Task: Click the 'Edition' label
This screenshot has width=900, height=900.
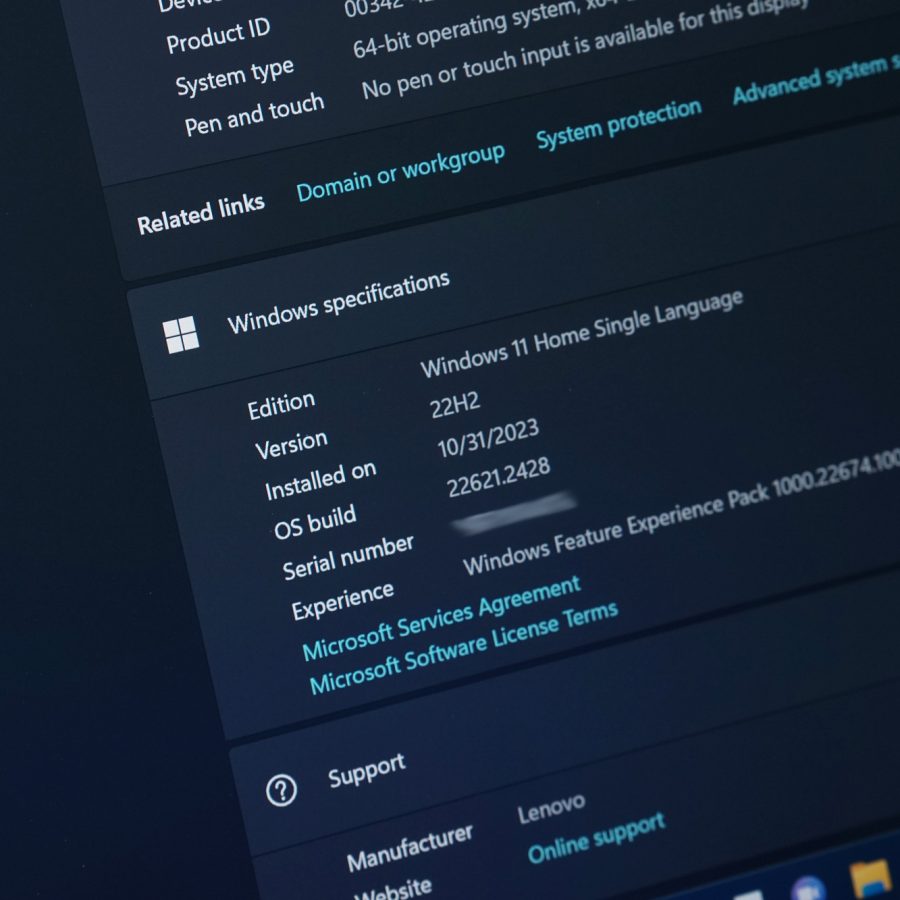Action: click(x=281, y=405)
